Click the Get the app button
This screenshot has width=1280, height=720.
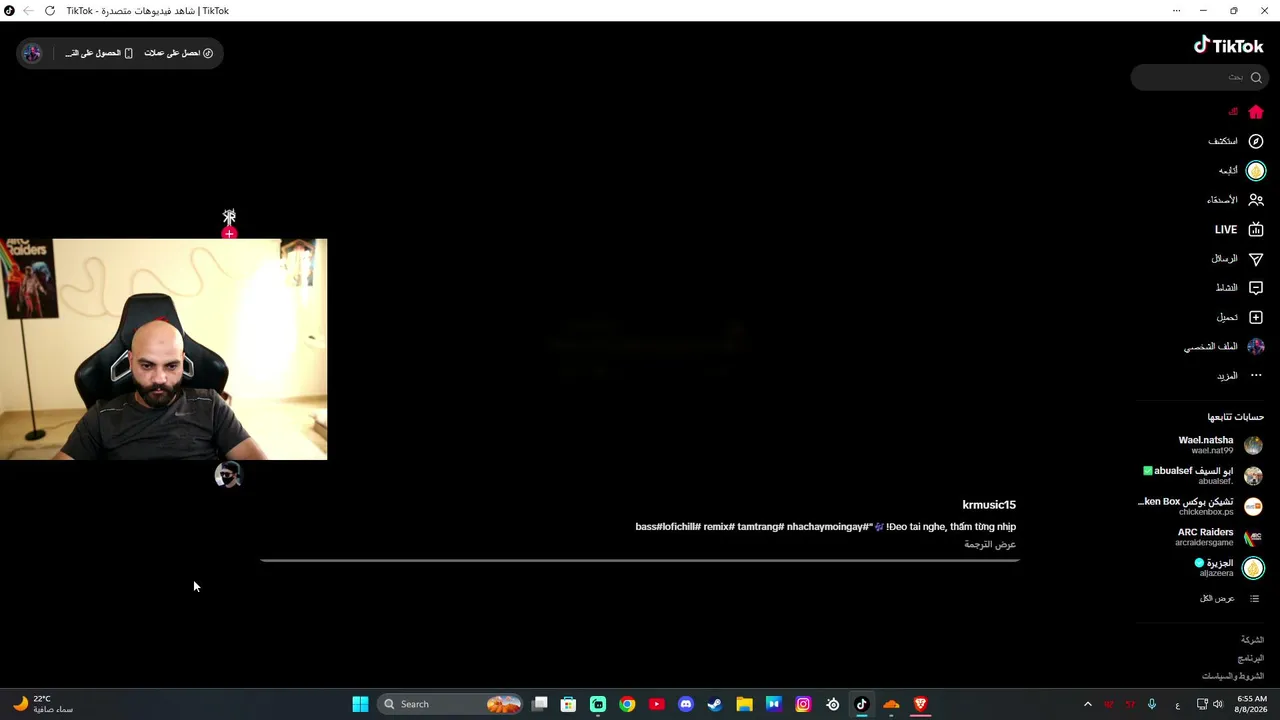(99, 53)
